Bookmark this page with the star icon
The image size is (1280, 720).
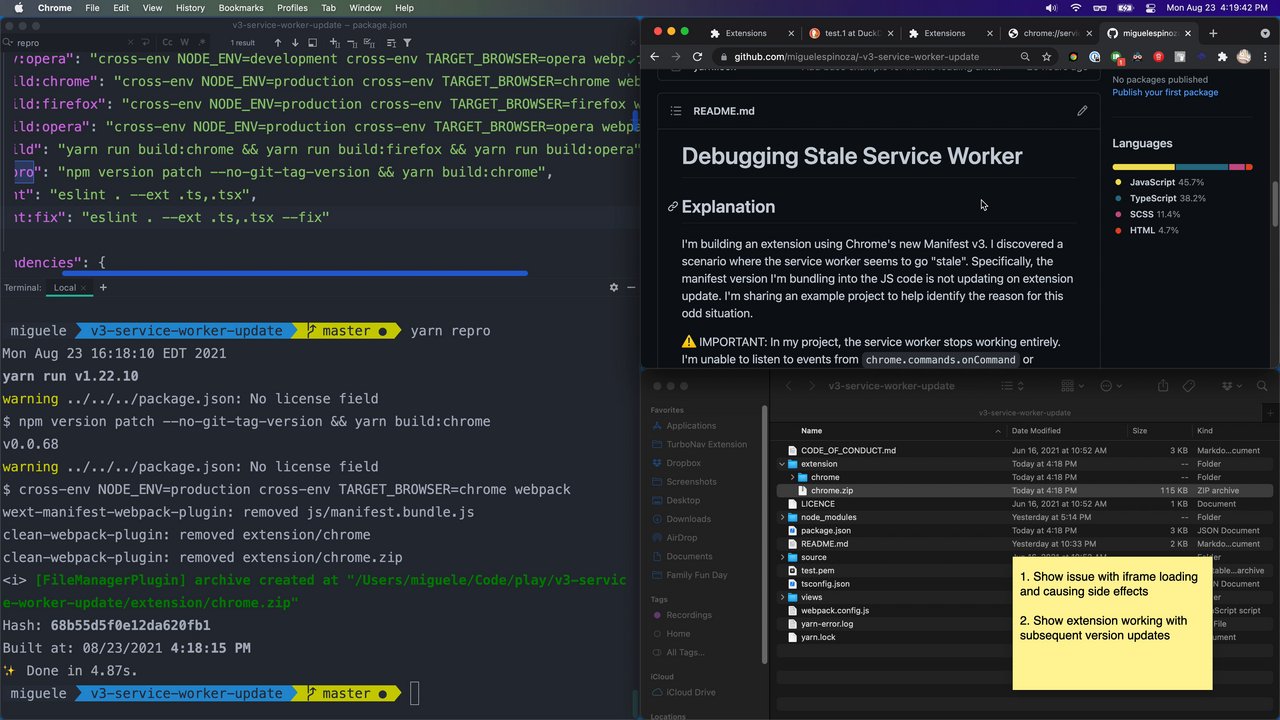click(1046, 57)
